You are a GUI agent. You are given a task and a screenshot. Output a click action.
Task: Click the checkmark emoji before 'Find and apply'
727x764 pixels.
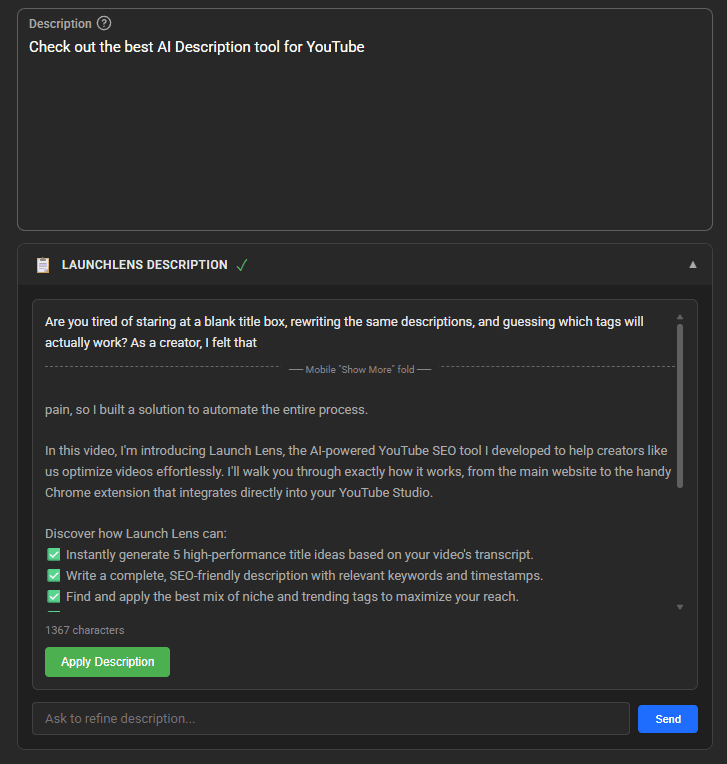54,596
